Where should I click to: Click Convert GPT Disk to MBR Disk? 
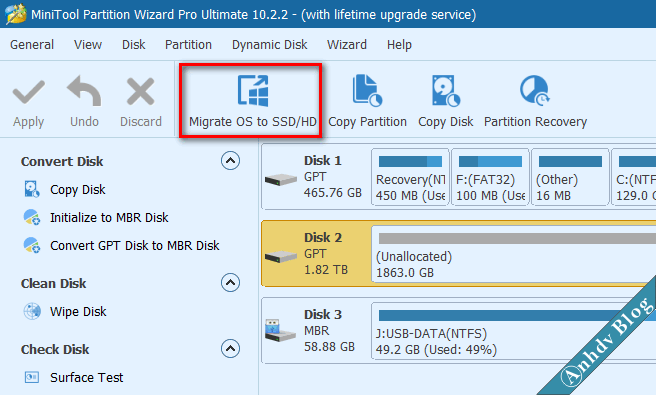point(134,246)
